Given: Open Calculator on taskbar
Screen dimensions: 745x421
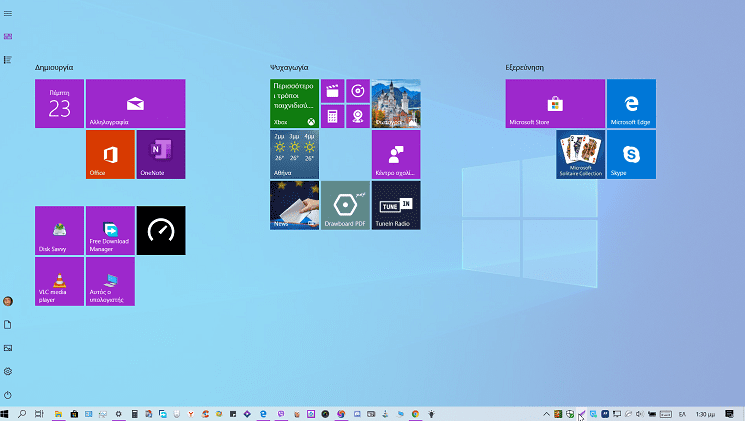Looking at the screenshot, I should tap(134, 414).
